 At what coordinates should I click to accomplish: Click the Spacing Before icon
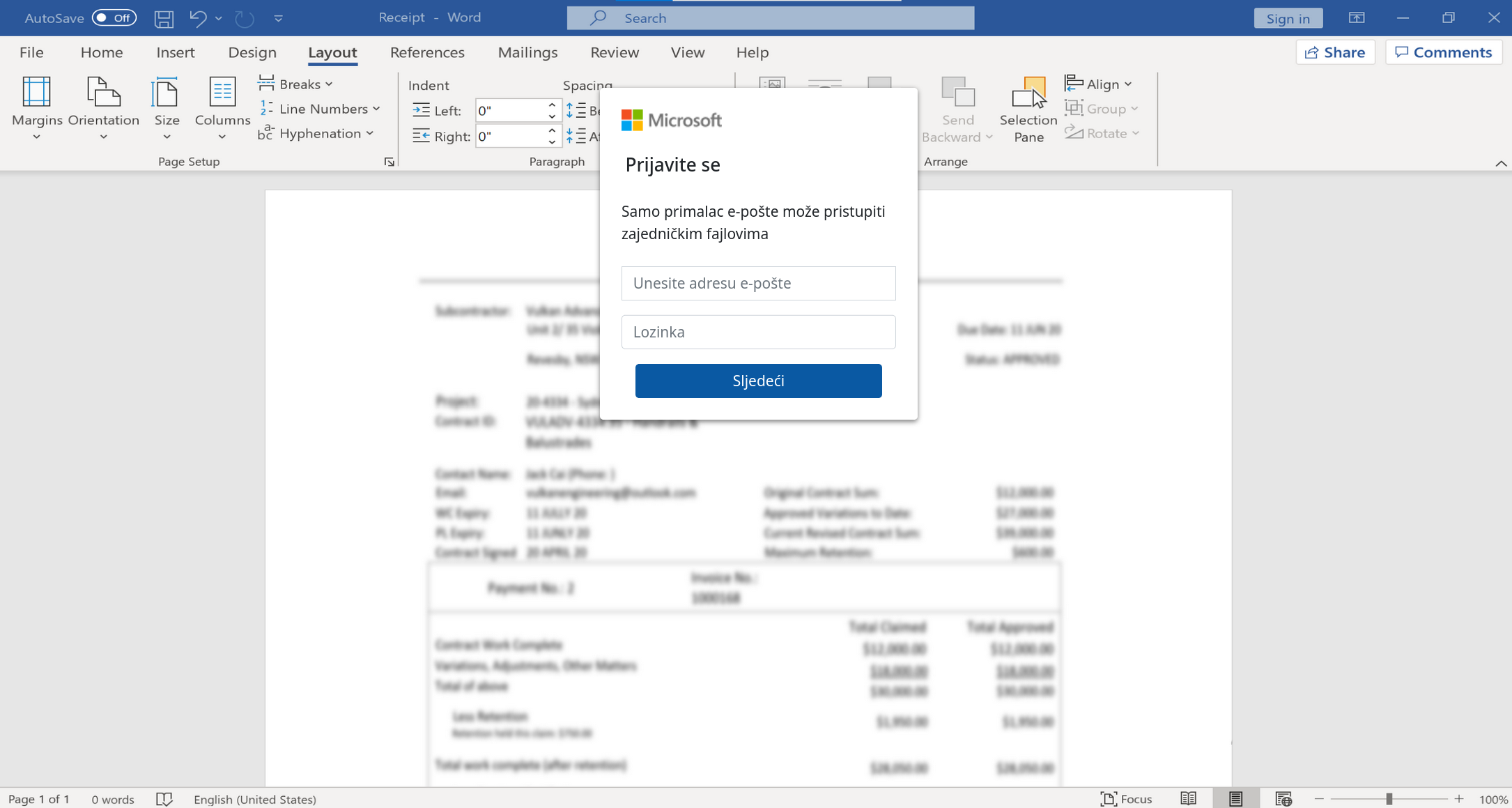coord(576,109)
